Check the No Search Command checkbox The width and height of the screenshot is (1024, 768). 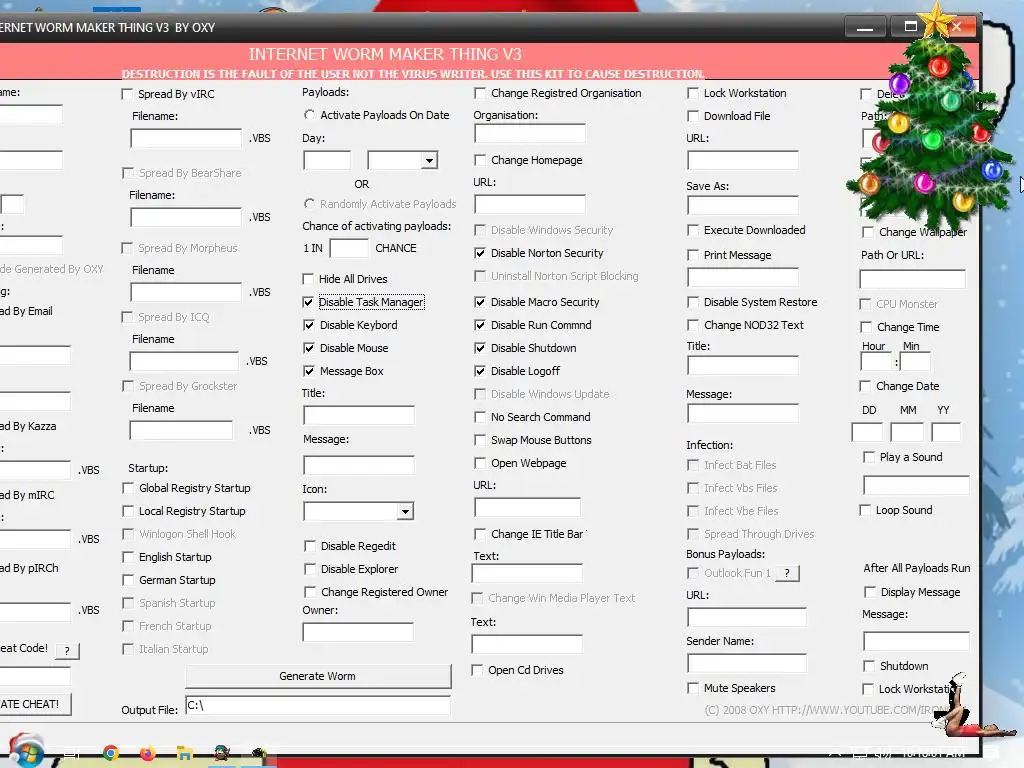click(x=480, y=417)
